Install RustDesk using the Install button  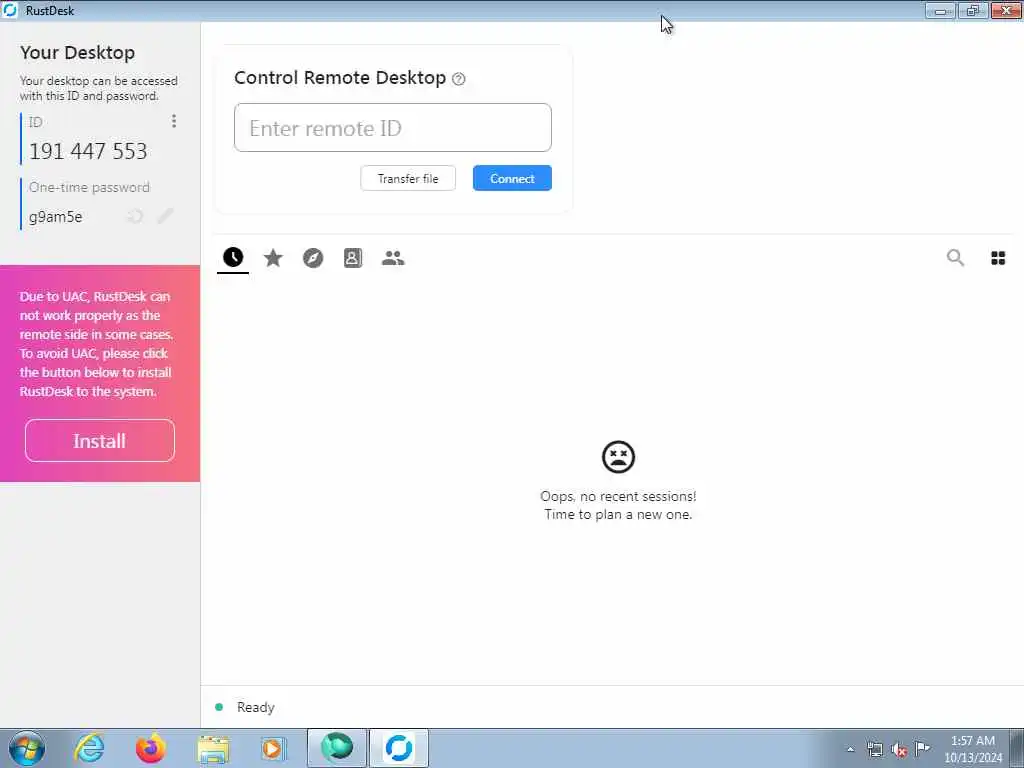99,441
